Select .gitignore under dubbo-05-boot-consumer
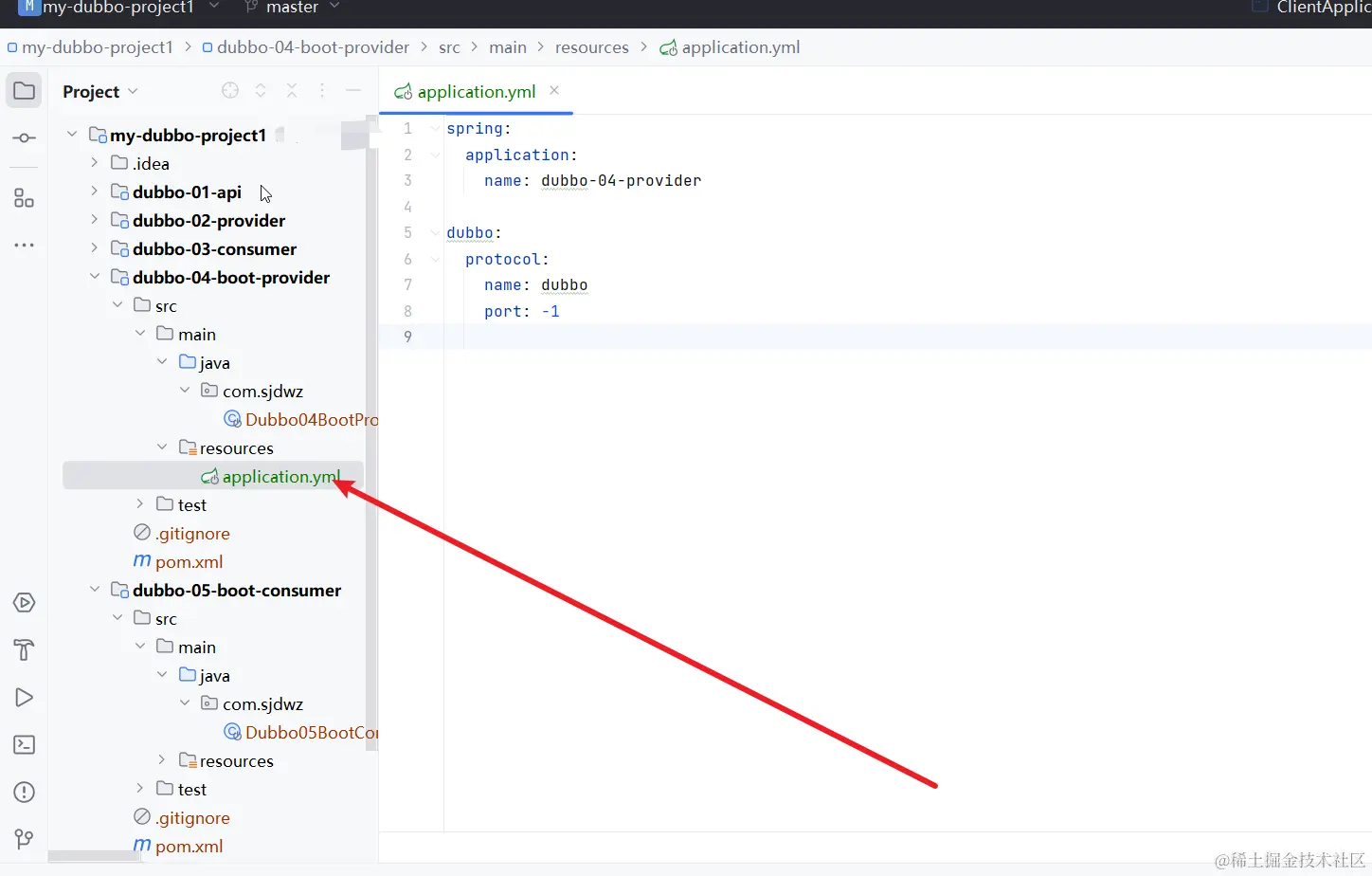Viewport: 1372px width, 876px height. pos(182,817)
